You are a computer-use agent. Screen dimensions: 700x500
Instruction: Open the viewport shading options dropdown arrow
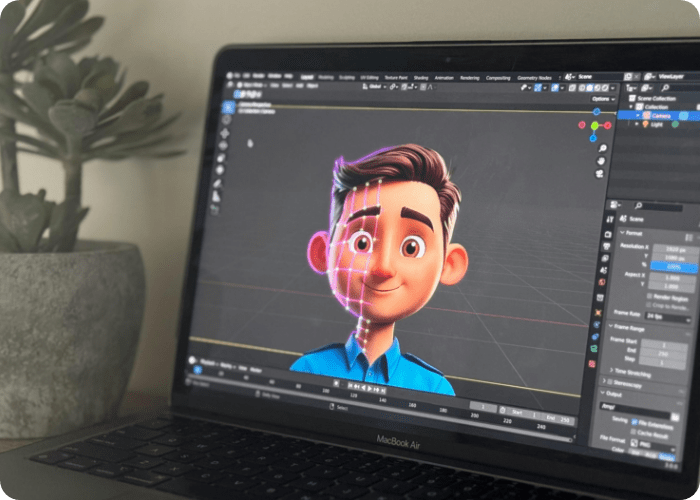click(x=612, y=88)
